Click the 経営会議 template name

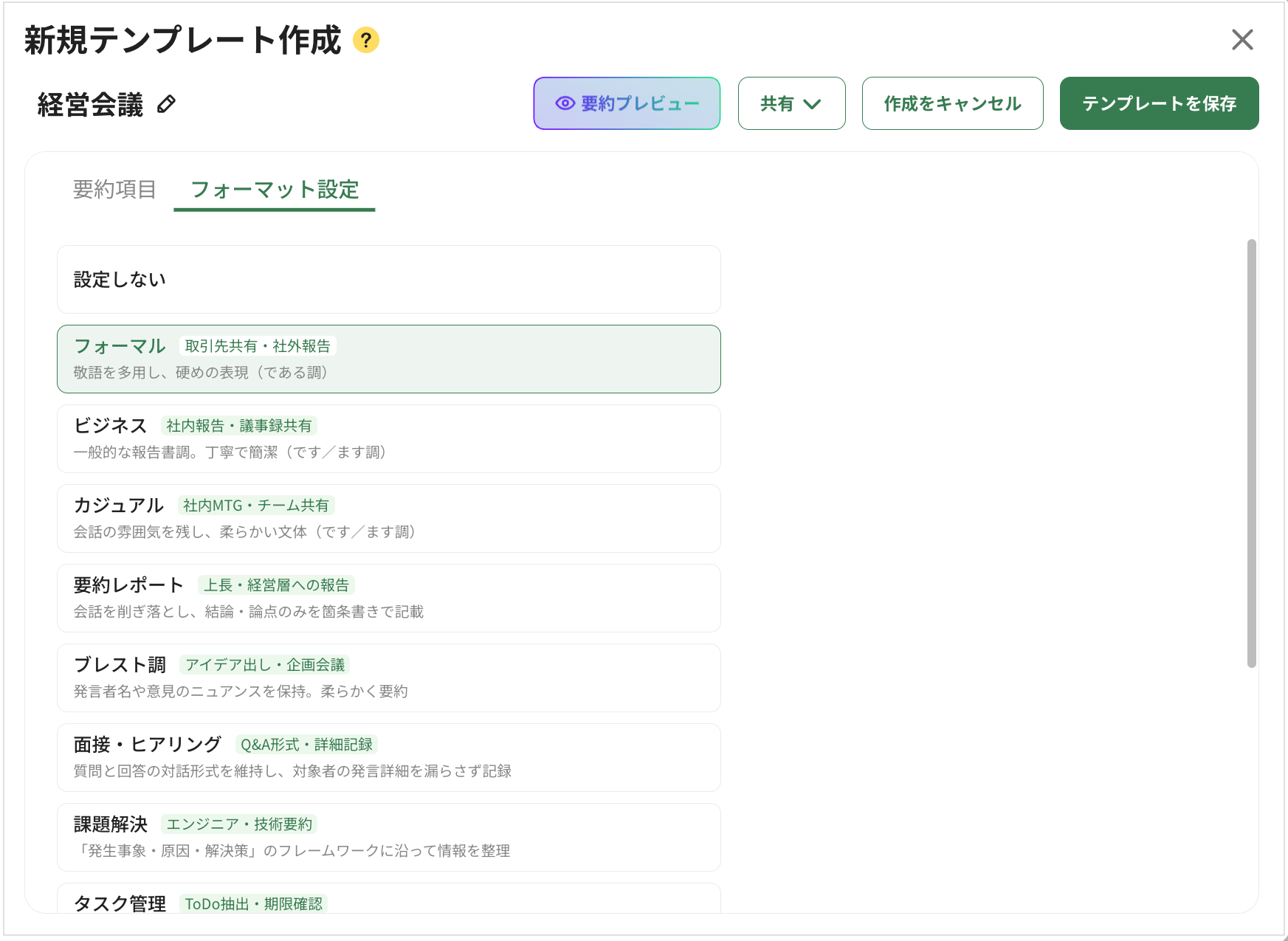pyautogui.click(x=90, y=105)
